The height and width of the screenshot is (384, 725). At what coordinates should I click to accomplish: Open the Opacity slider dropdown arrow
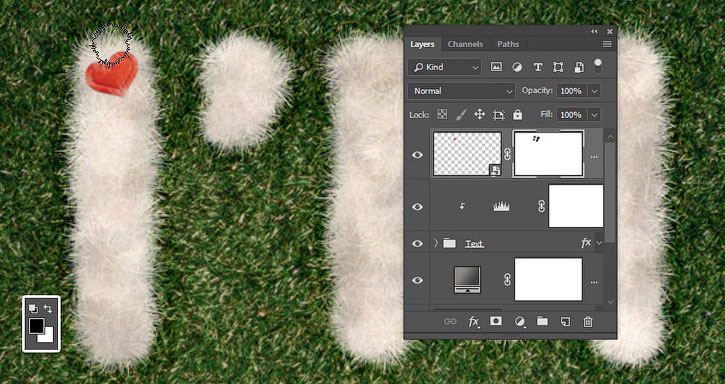(595, 91)
